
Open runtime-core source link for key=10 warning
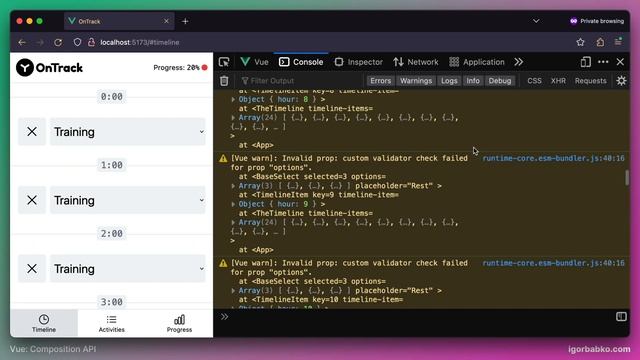tap(553, 263)
